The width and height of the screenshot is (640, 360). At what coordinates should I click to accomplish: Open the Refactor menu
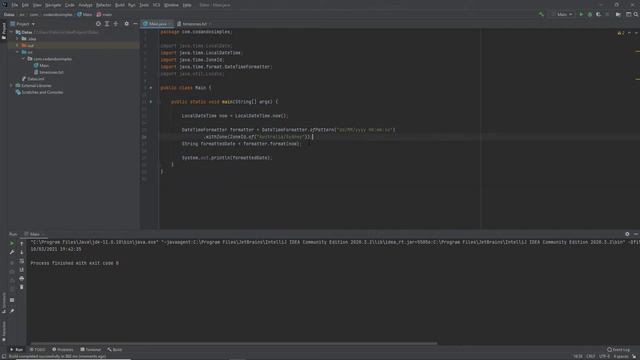[x=103, y=5]
